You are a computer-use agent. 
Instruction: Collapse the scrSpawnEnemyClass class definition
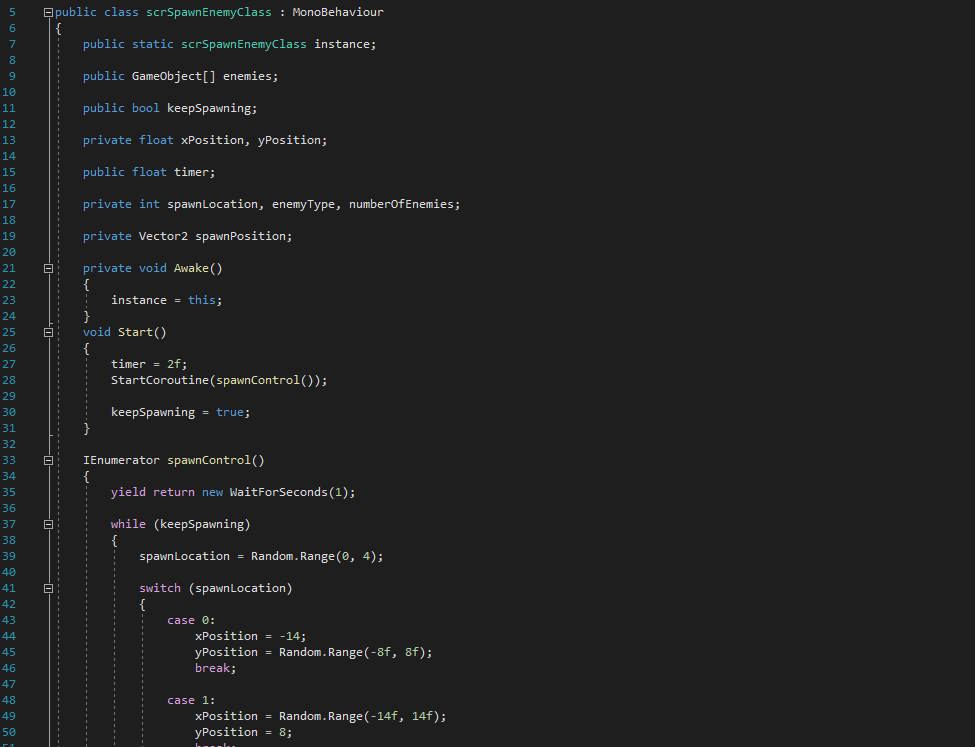(x=47, y=12)
